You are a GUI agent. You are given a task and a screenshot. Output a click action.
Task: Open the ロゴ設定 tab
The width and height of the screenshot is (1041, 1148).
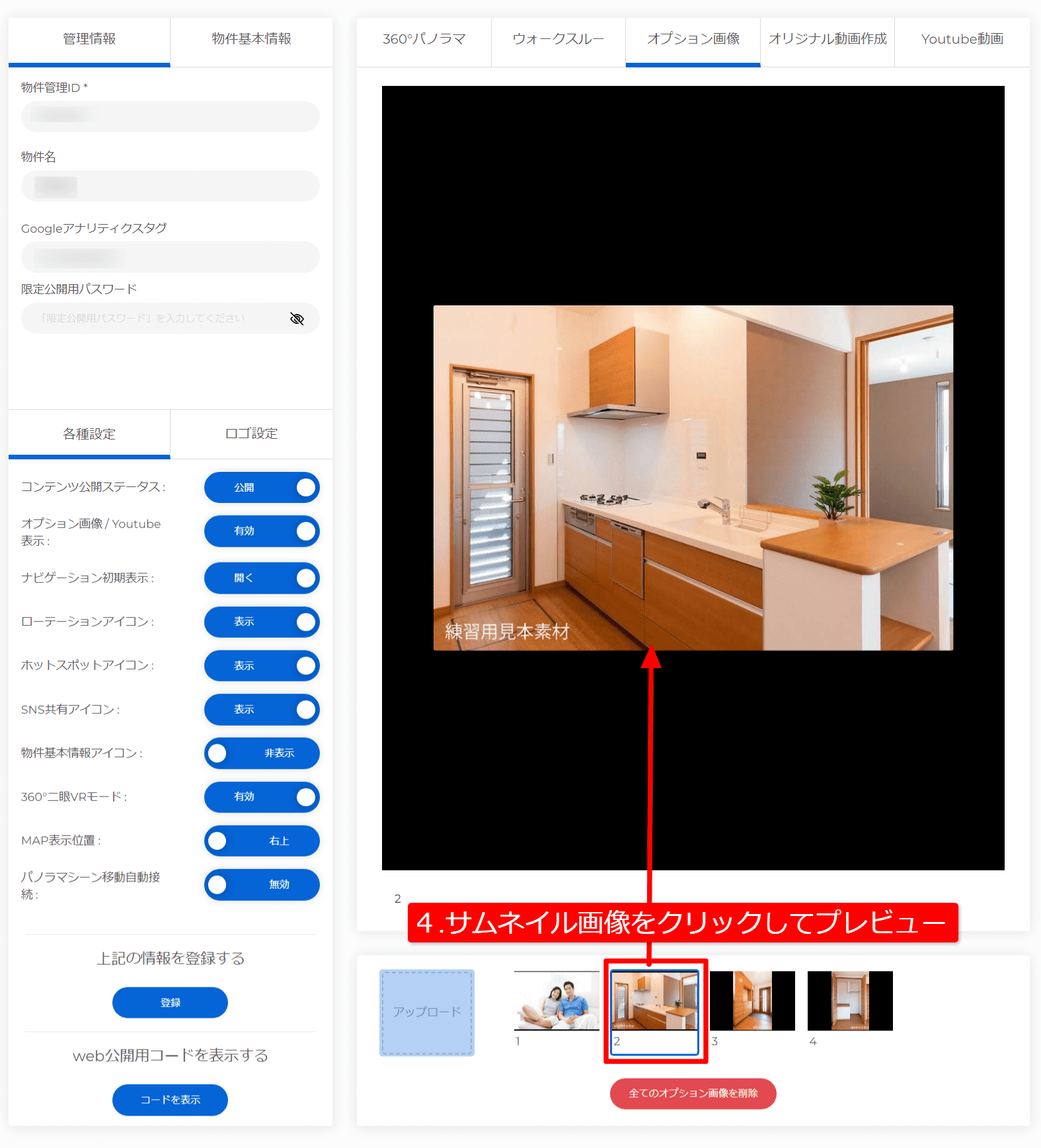[x=251, y=434]
